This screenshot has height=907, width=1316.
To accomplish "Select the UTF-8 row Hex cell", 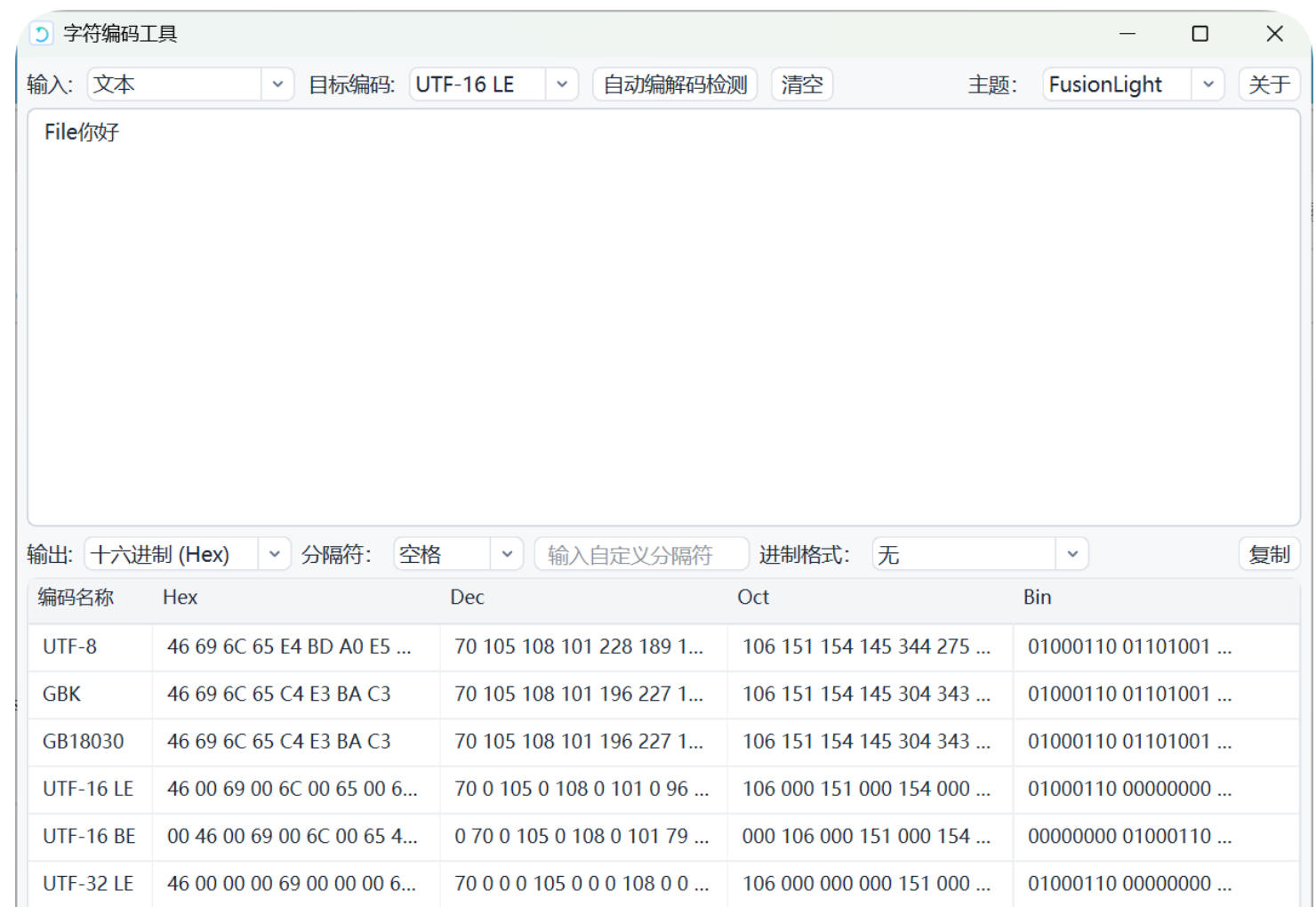I will click(289, 647).
